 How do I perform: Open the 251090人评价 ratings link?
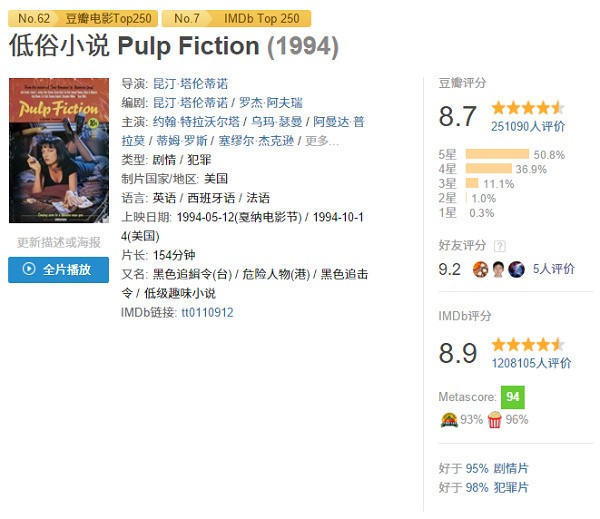[528, 126]
